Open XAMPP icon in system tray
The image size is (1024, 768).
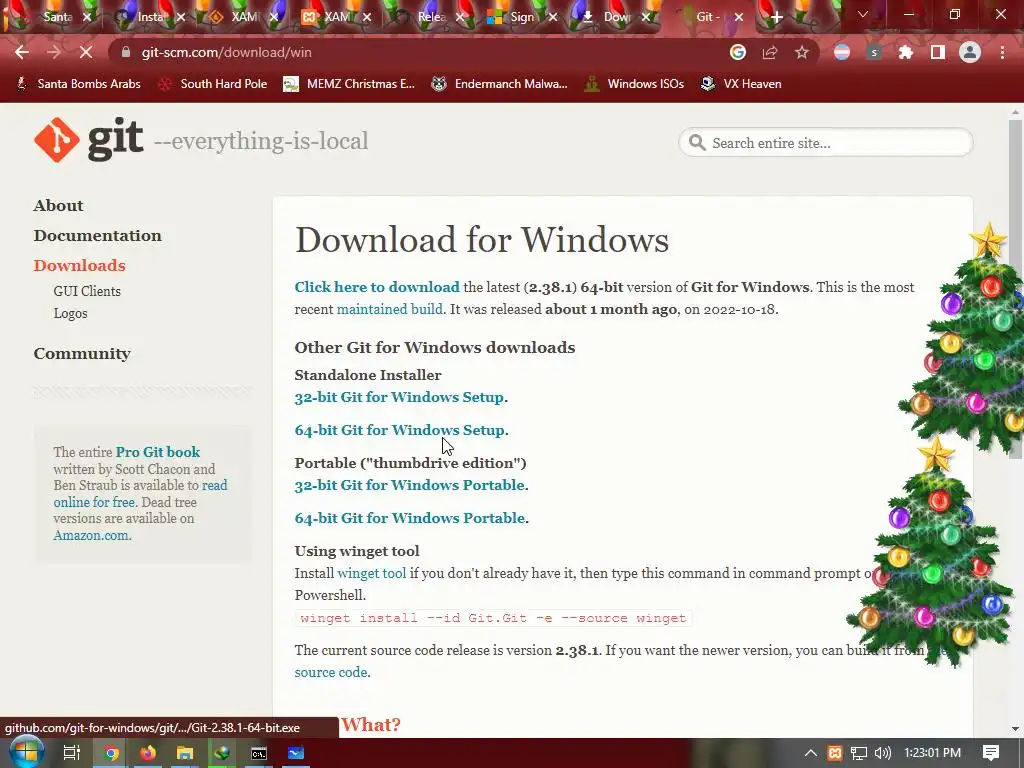pos(835,753)
